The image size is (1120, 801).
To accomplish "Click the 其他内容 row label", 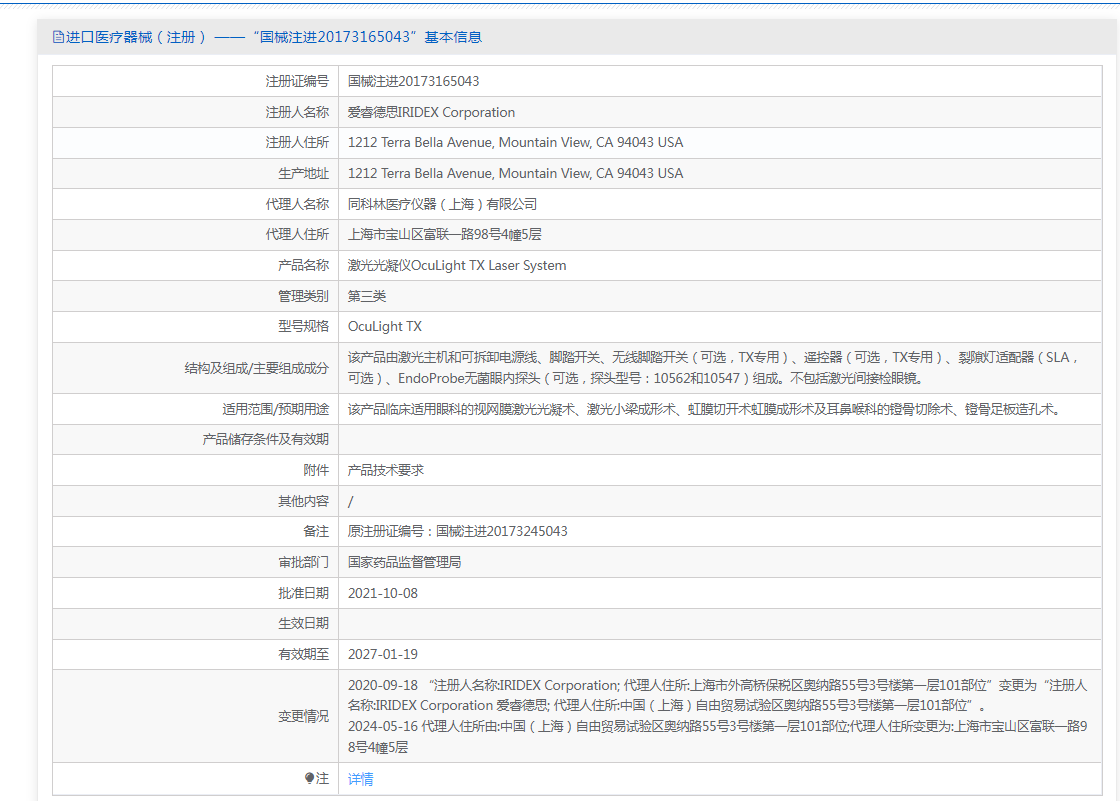I will 304,501.
